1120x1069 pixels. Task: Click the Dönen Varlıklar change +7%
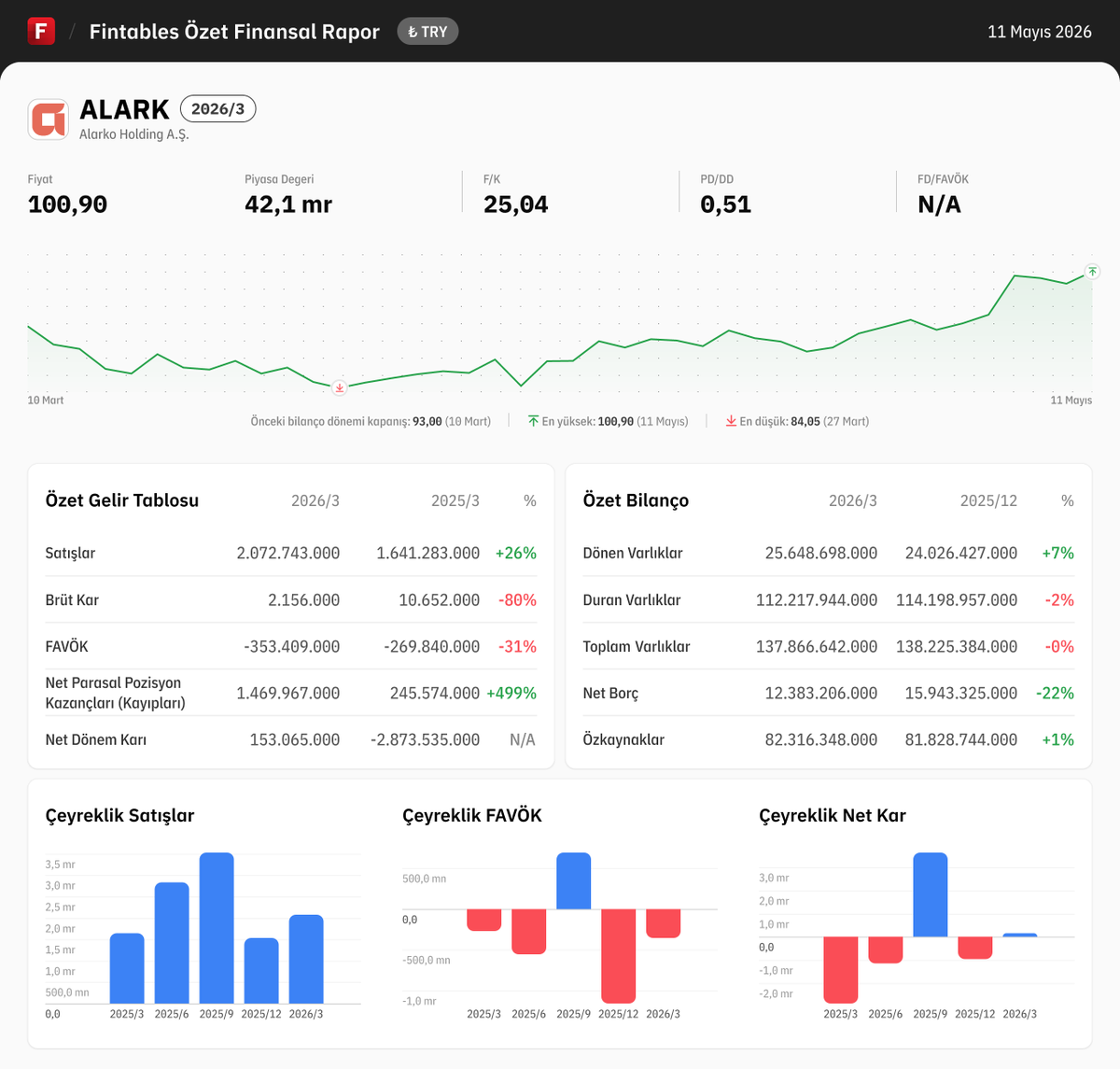click(x=1058, y=553)
